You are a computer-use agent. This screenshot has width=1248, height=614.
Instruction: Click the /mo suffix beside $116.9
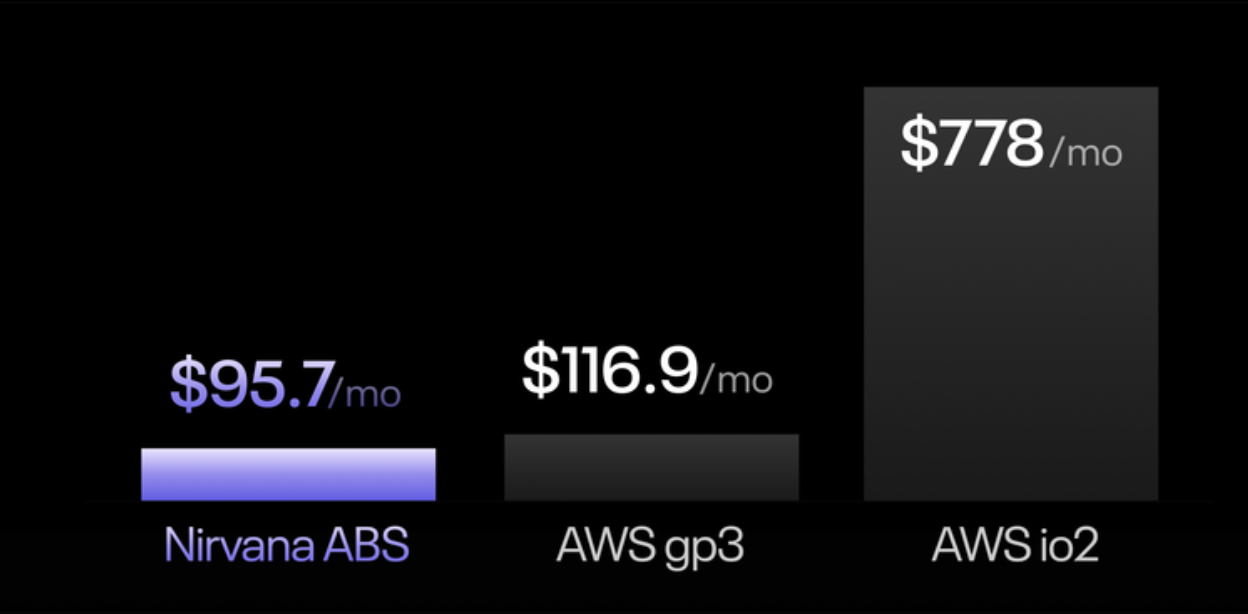point(736,379)
